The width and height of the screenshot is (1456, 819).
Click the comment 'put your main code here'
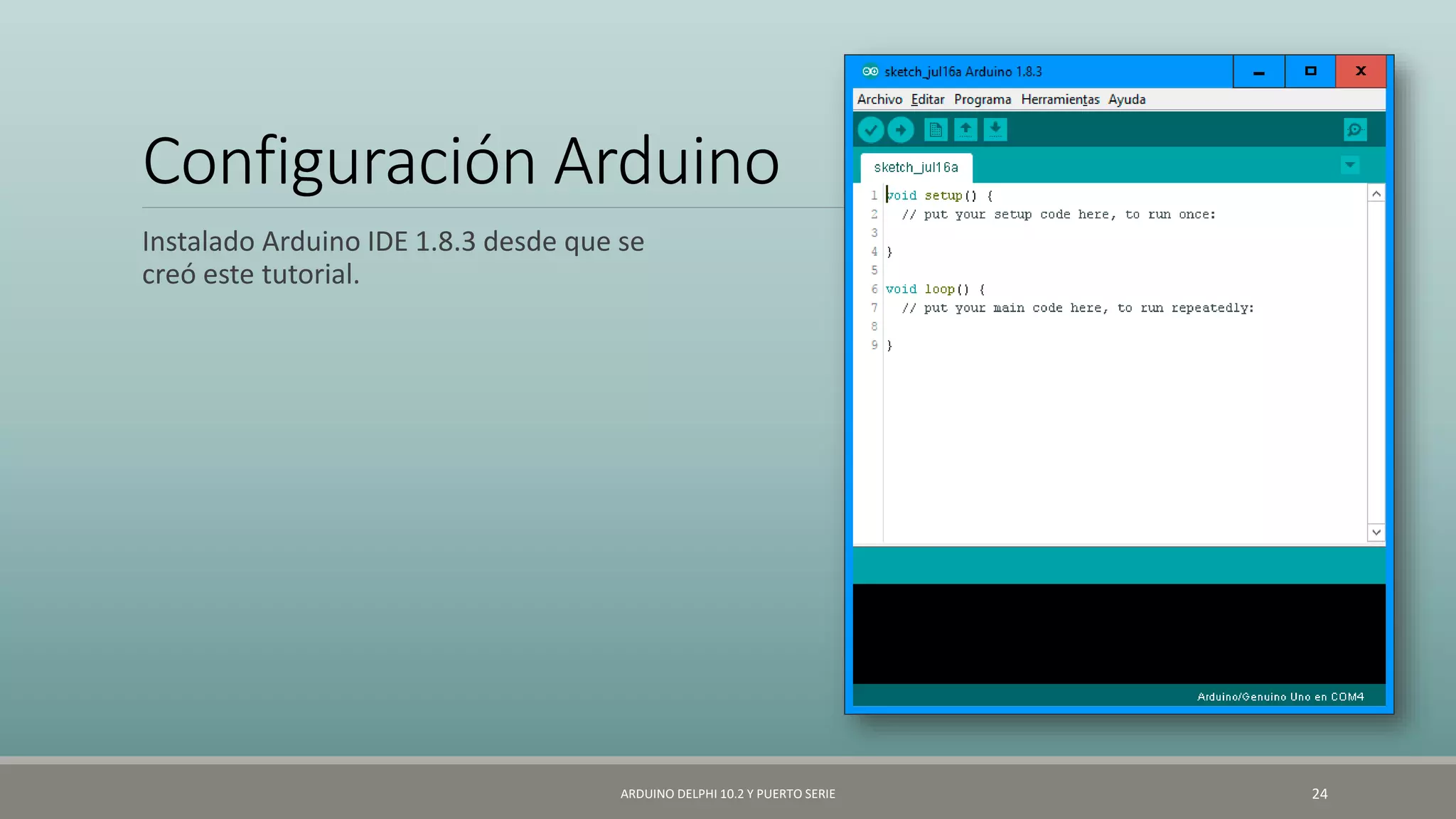tap(1078, 309)
